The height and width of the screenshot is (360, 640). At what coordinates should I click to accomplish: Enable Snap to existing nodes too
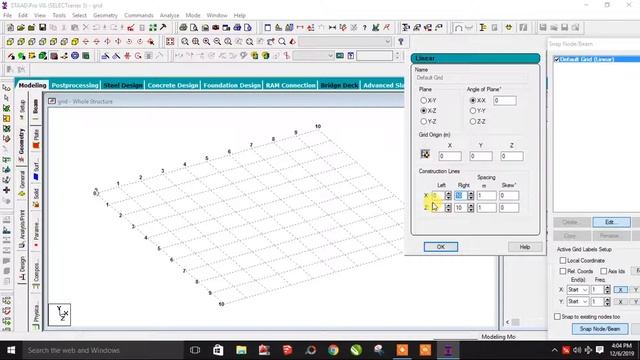coord(557,316)
